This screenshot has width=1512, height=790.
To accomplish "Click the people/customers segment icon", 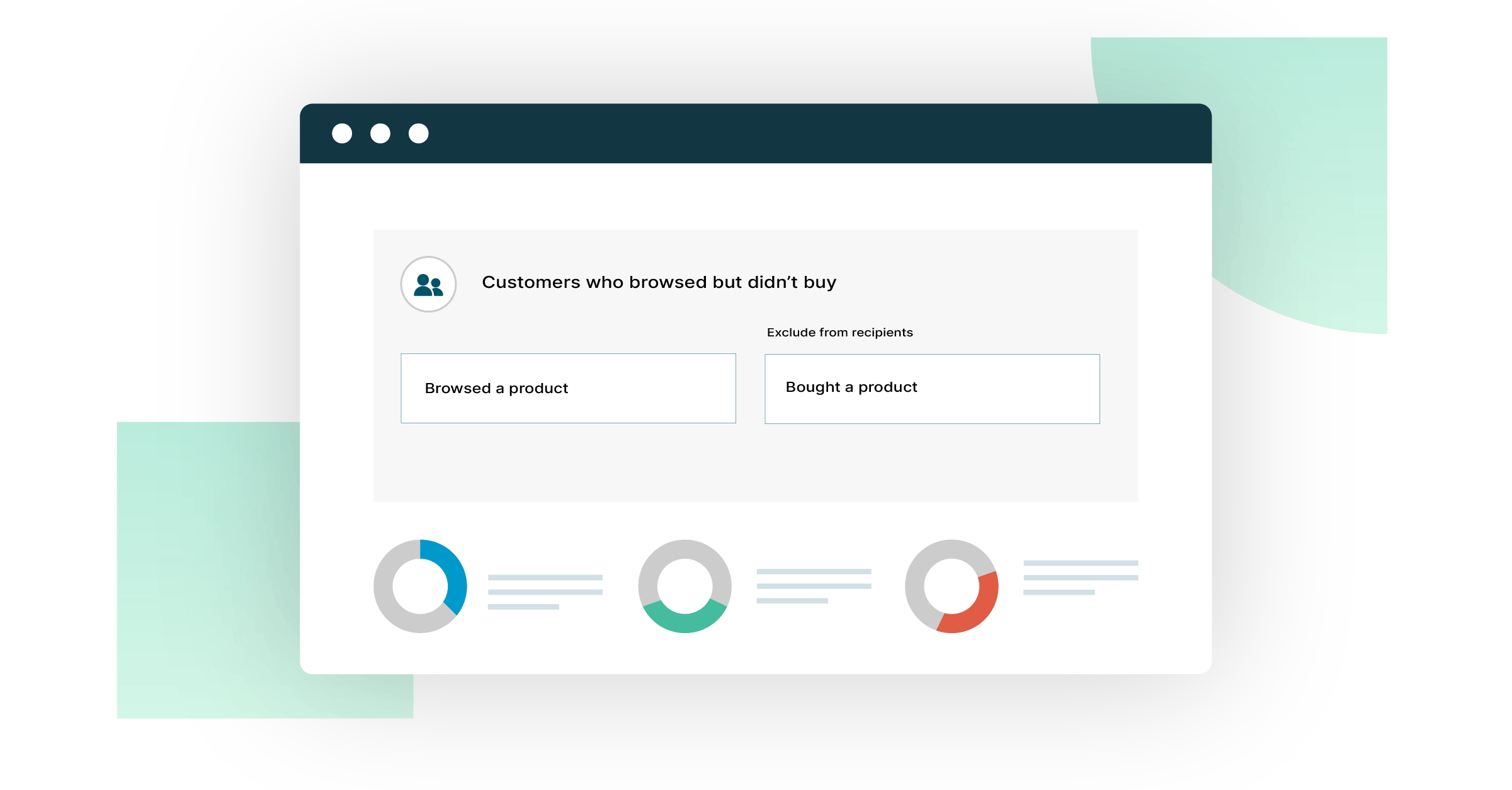I will coord(429,285).
